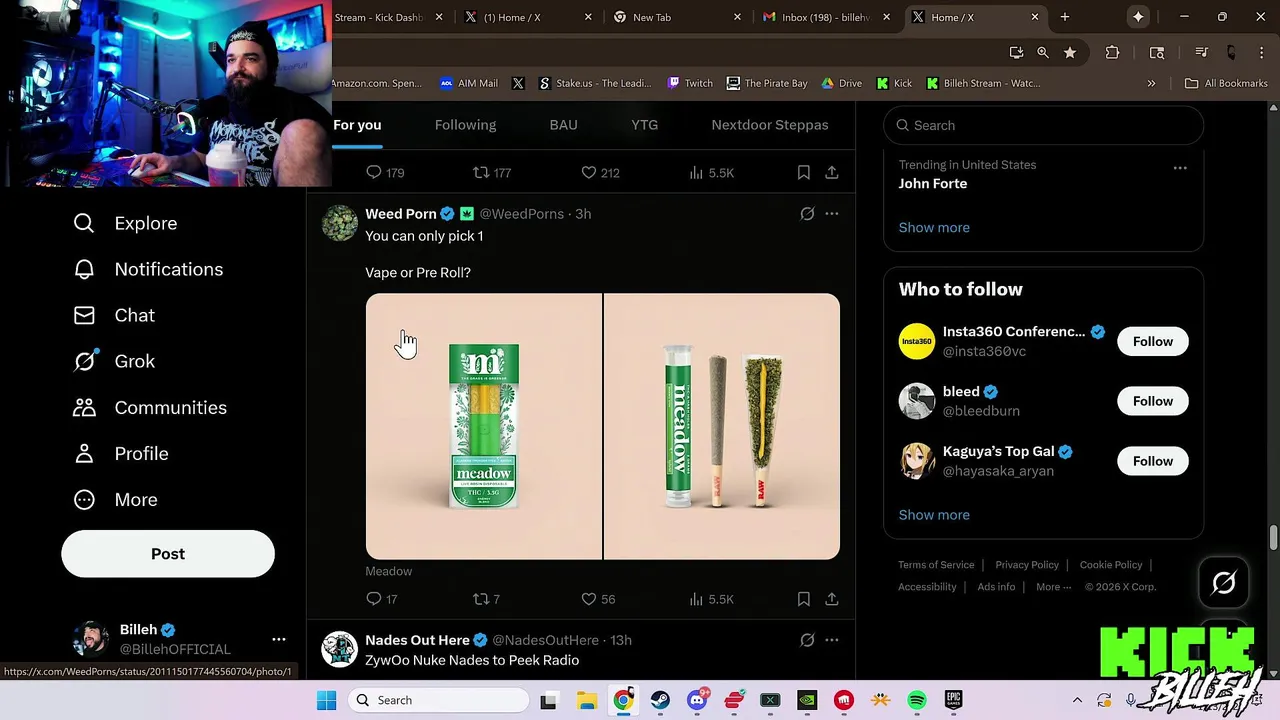The width and height of the screenshot is (1280, 720).
Task: Bookmark the Weed Porn post
Action: (803, 599)
